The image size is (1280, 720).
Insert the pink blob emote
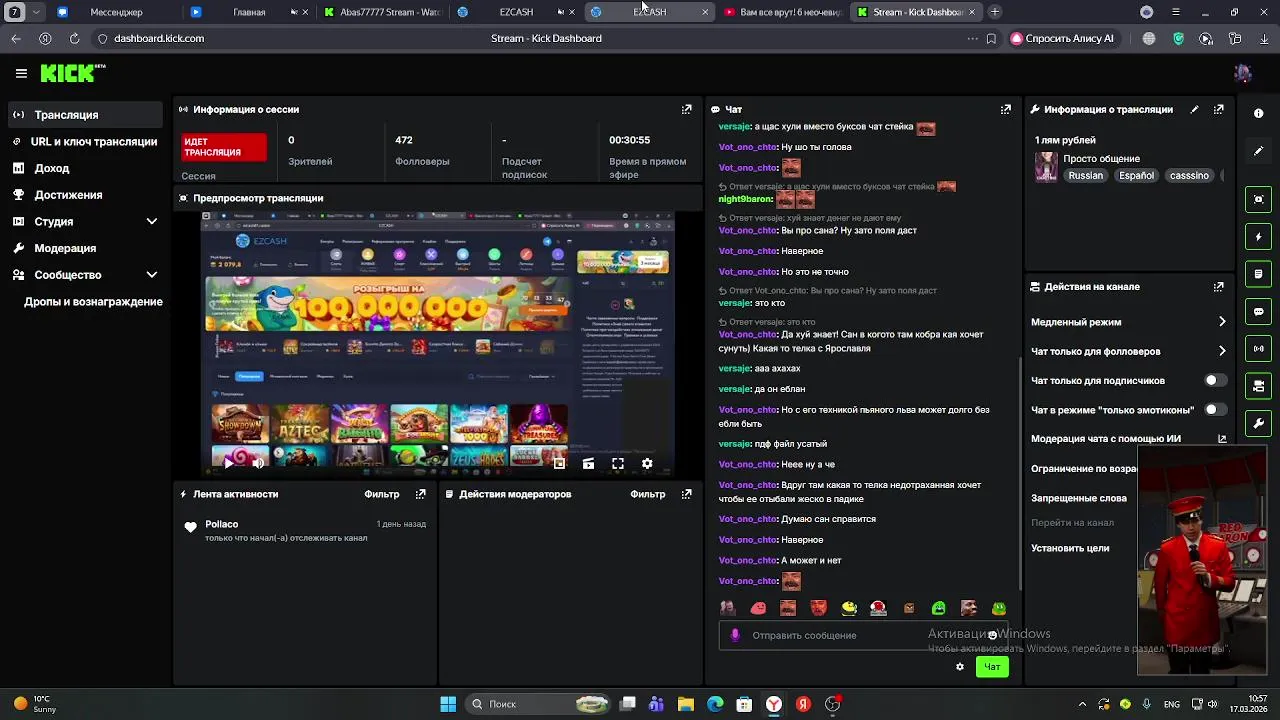[x=758, y=608]
